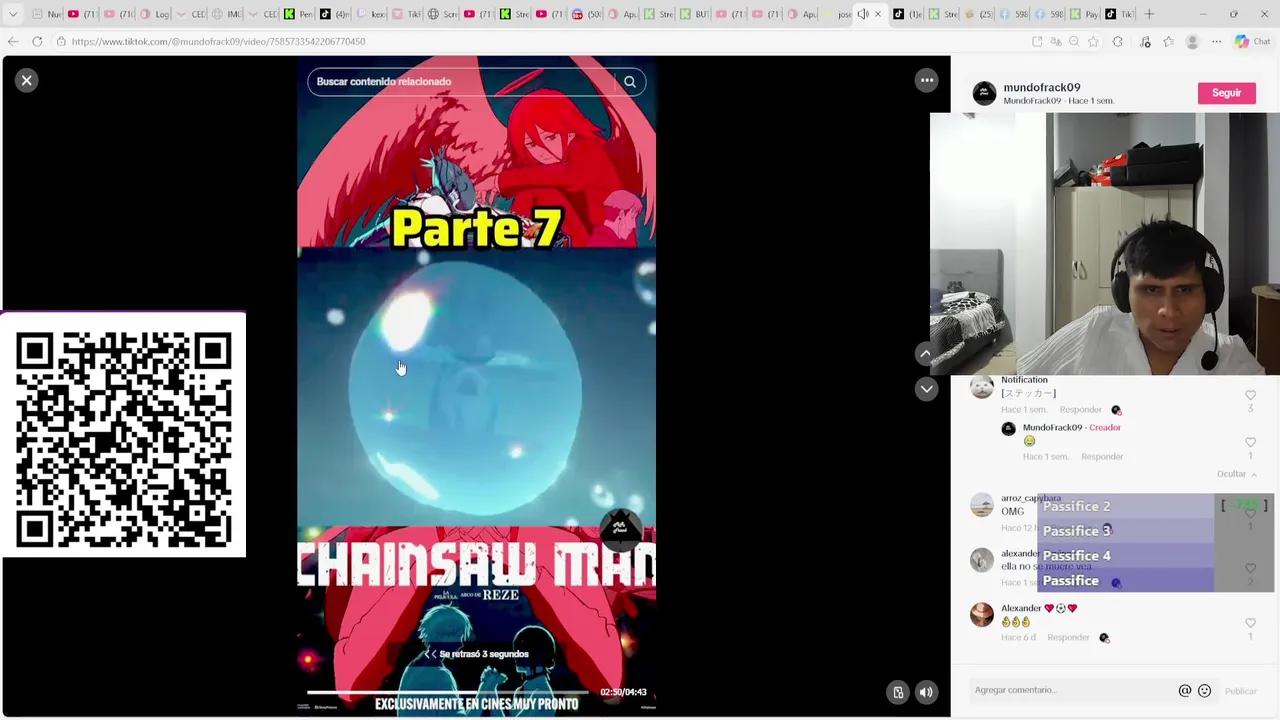Open Alexander commenter avatar
1280x720 pixels.
982,615
